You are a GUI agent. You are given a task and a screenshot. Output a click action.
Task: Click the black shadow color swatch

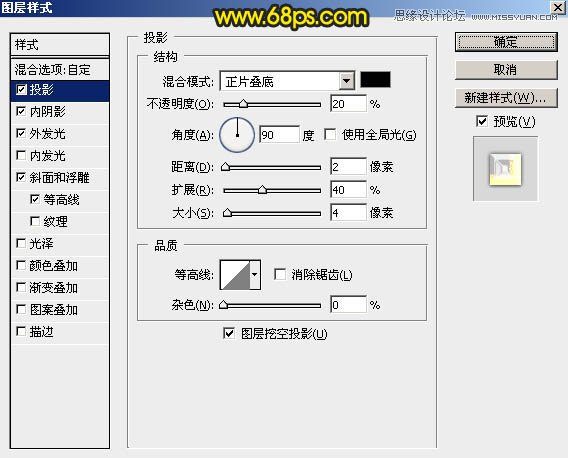(375, 80)
